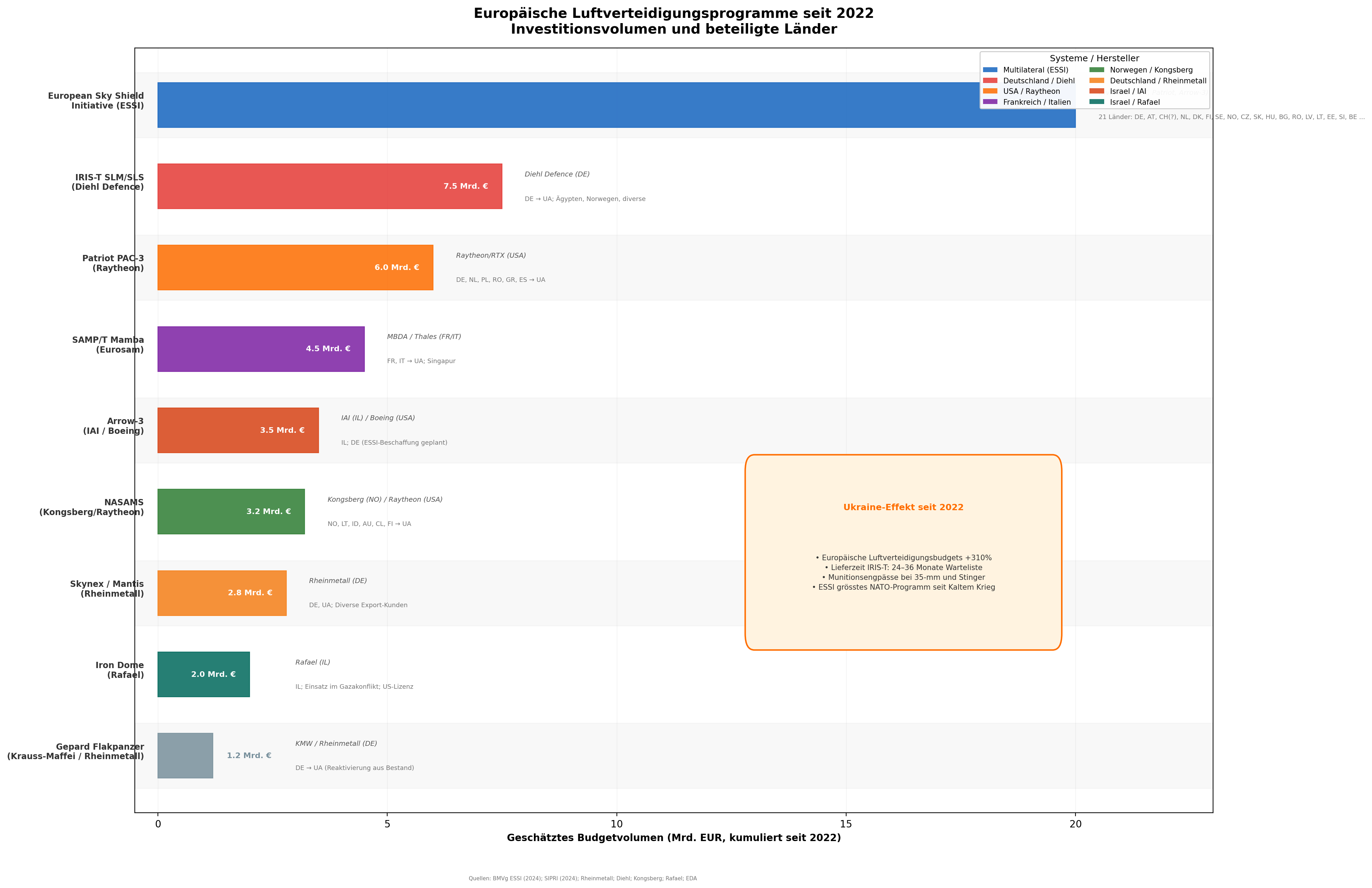Click the x-axis label Geschätztes Budgetvolumen
This screenshot has width=1372, height=888.
coord(673,838)
